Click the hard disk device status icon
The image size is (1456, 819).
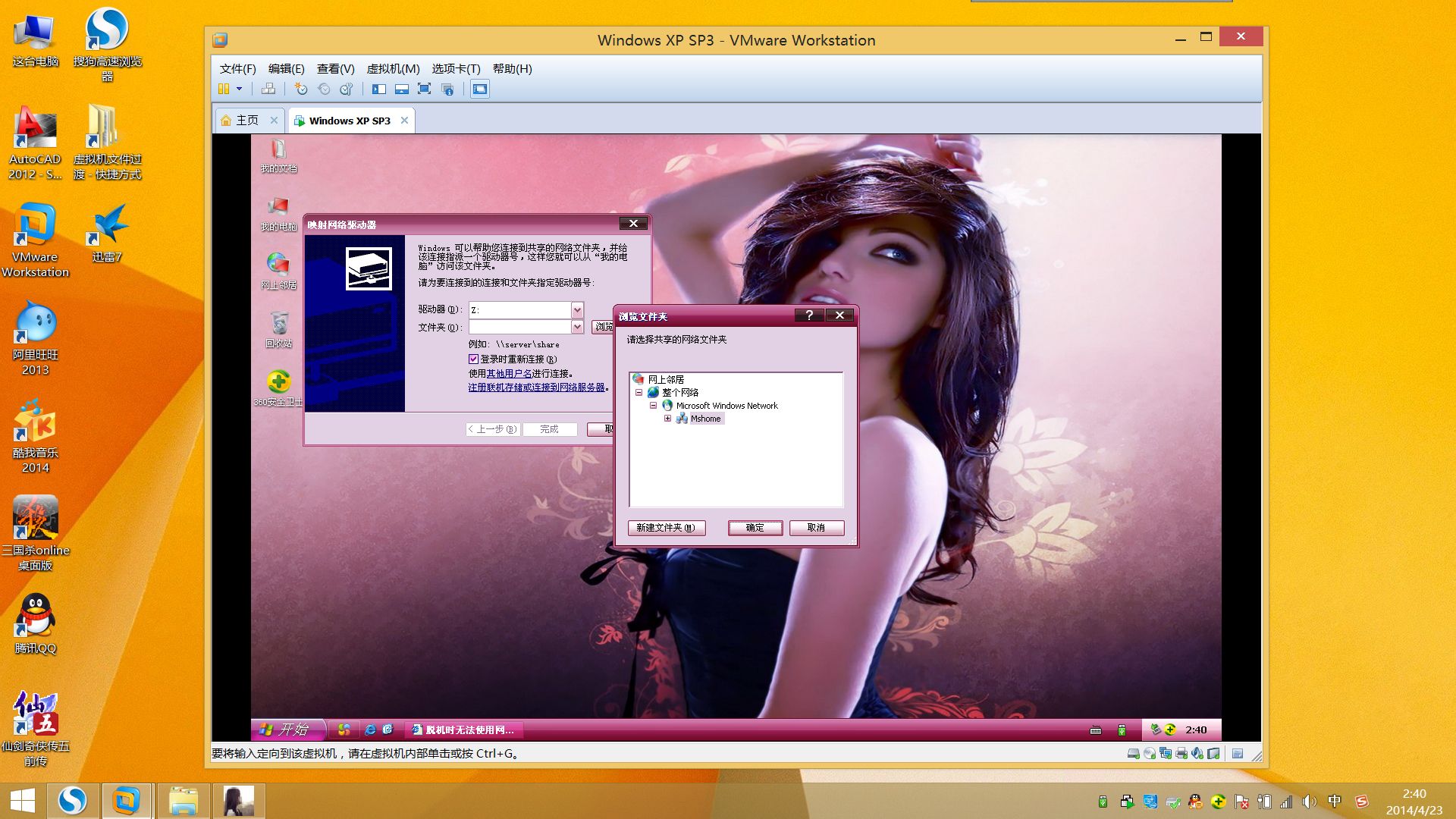click(x=1133, y=754)
